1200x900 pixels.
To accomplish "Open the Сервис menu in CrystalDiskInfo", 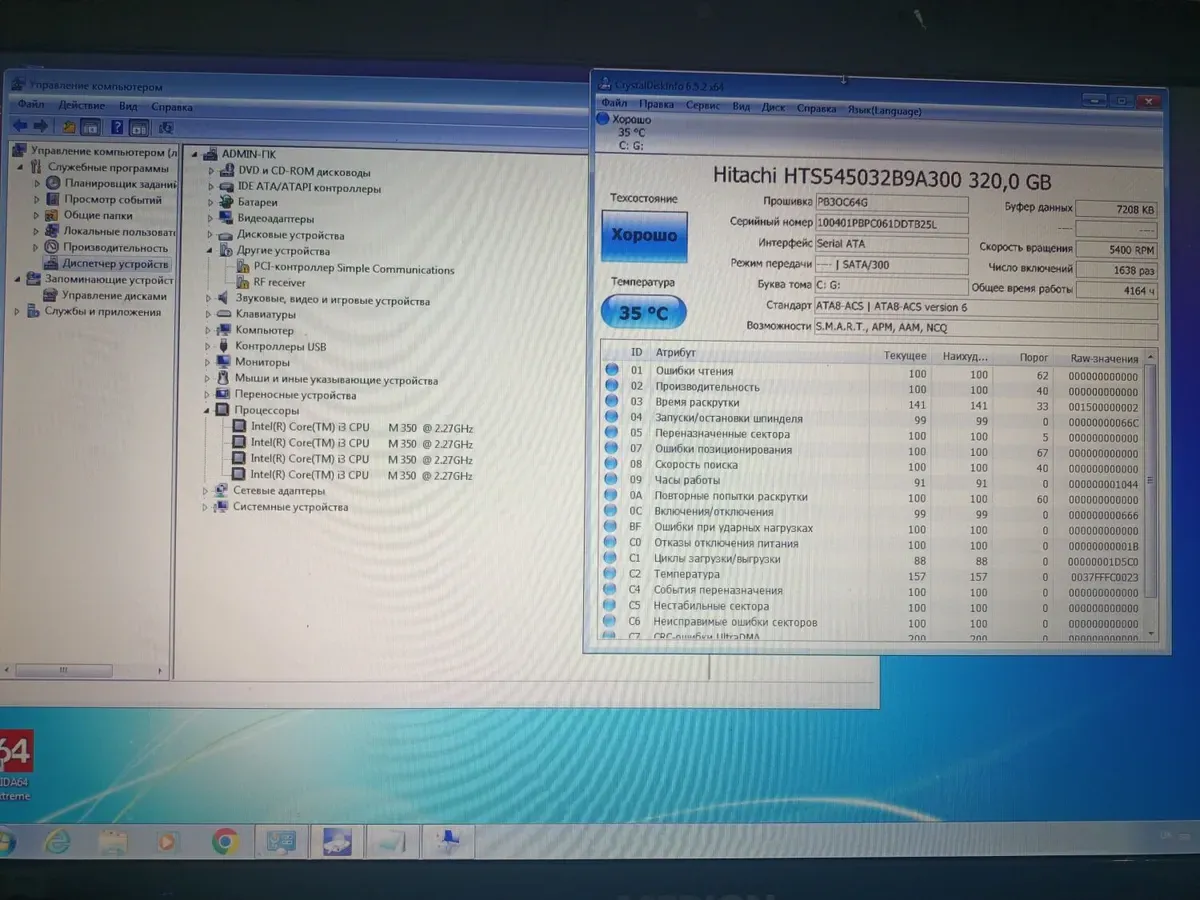I will click(703, 106).
